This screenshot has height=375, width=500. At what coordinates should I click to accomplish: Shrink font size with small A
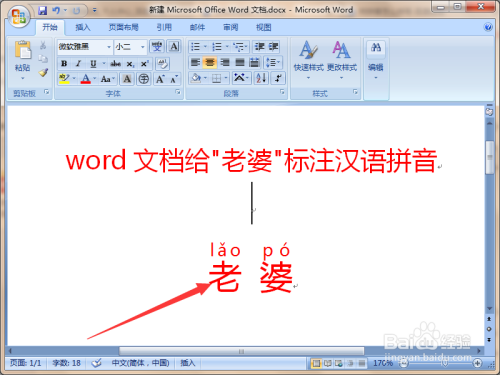click(x=174, y=79)
